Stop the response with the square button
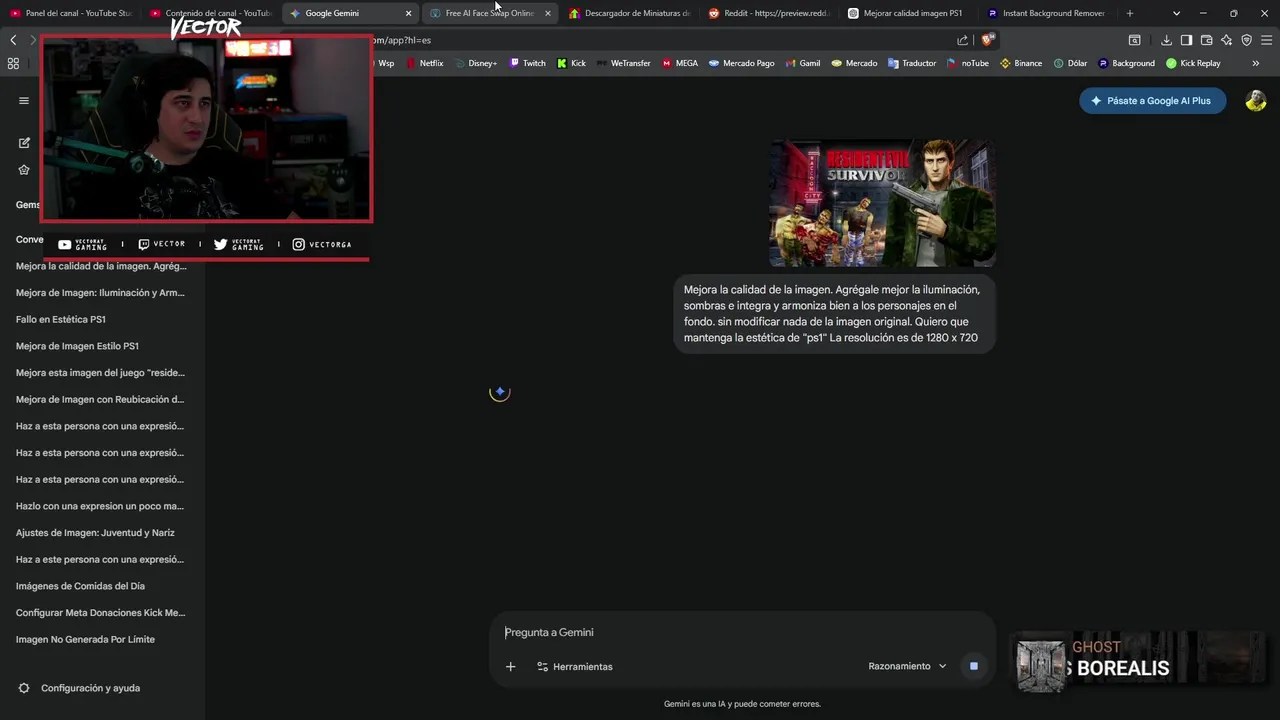 click(973, 666)
